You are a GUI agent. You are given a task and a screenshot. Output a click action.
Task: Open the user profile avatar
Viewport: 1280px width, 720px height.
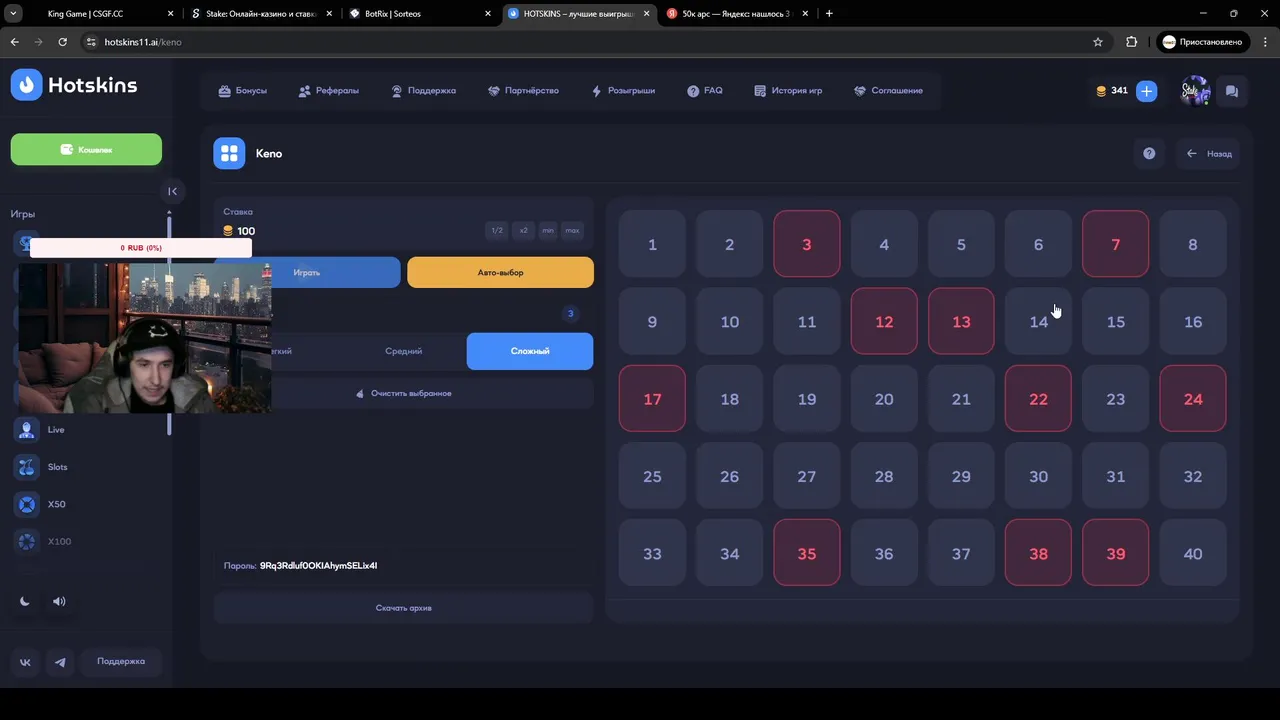pos(1195,91)
